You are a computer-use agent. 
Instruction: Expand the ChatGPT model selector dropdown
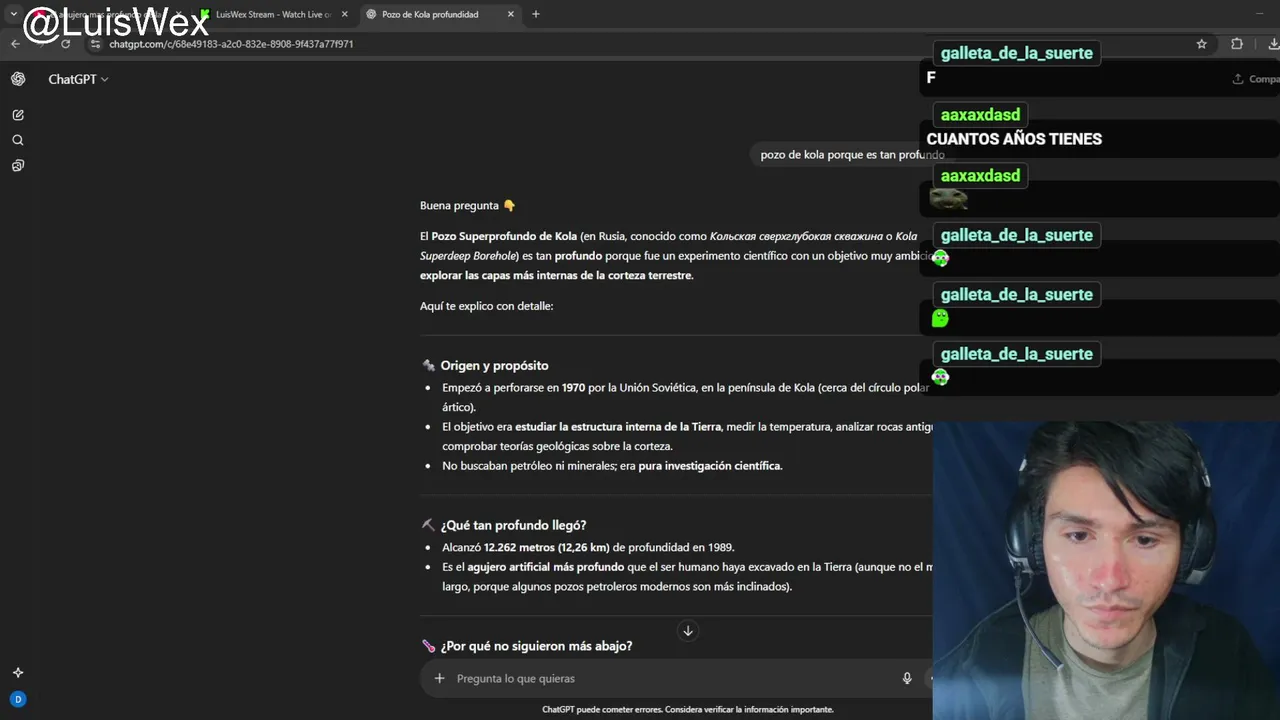click(78, 79)
